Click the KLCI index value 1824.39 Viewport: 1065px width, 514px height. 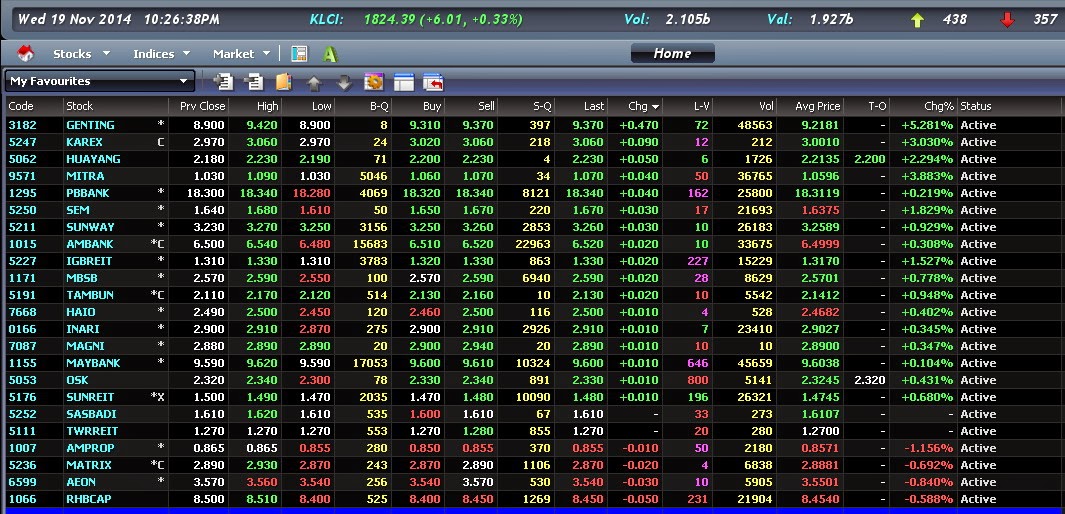(389, 19)
